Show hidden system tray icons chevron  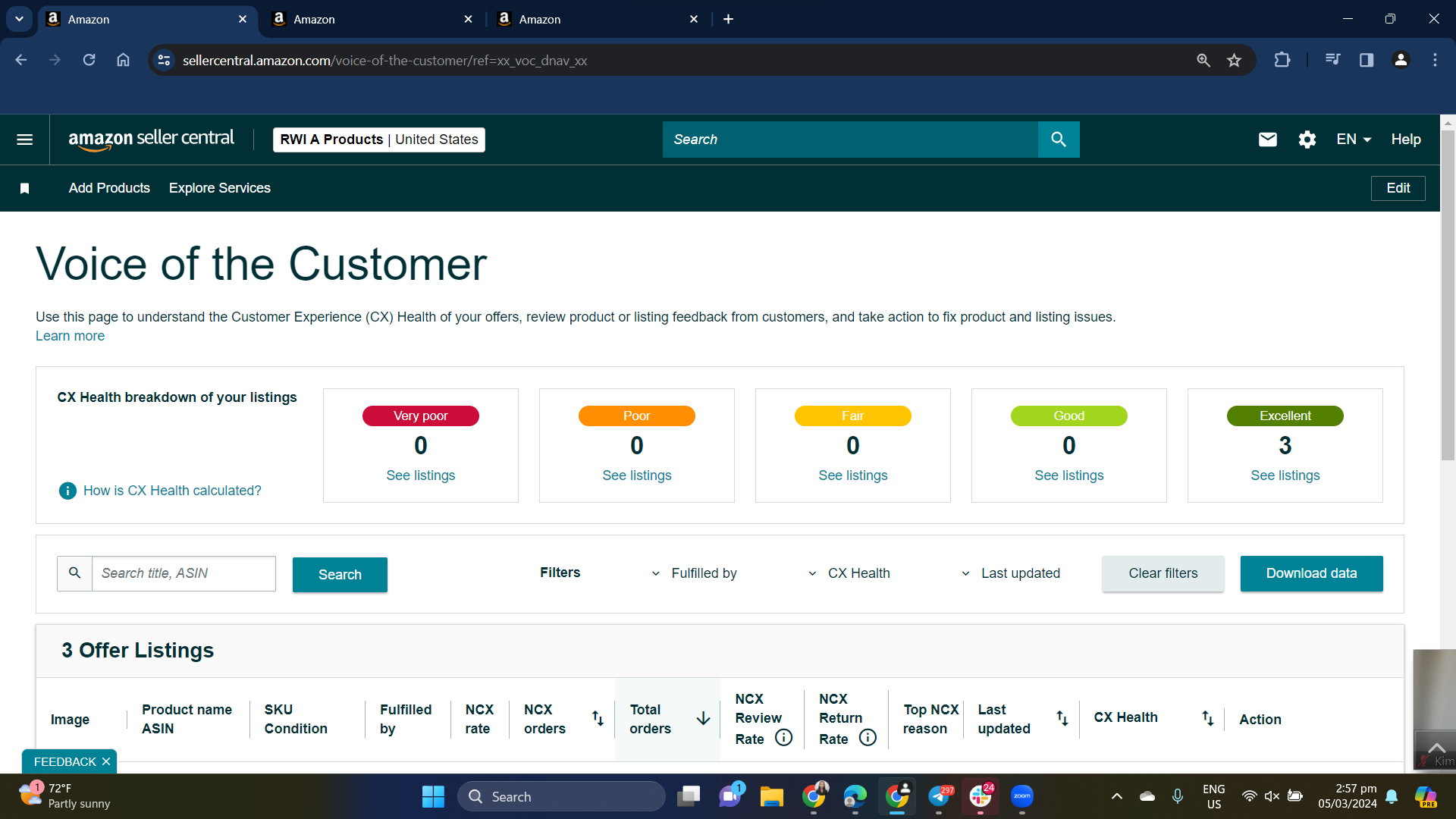(x=1116, y=796)
